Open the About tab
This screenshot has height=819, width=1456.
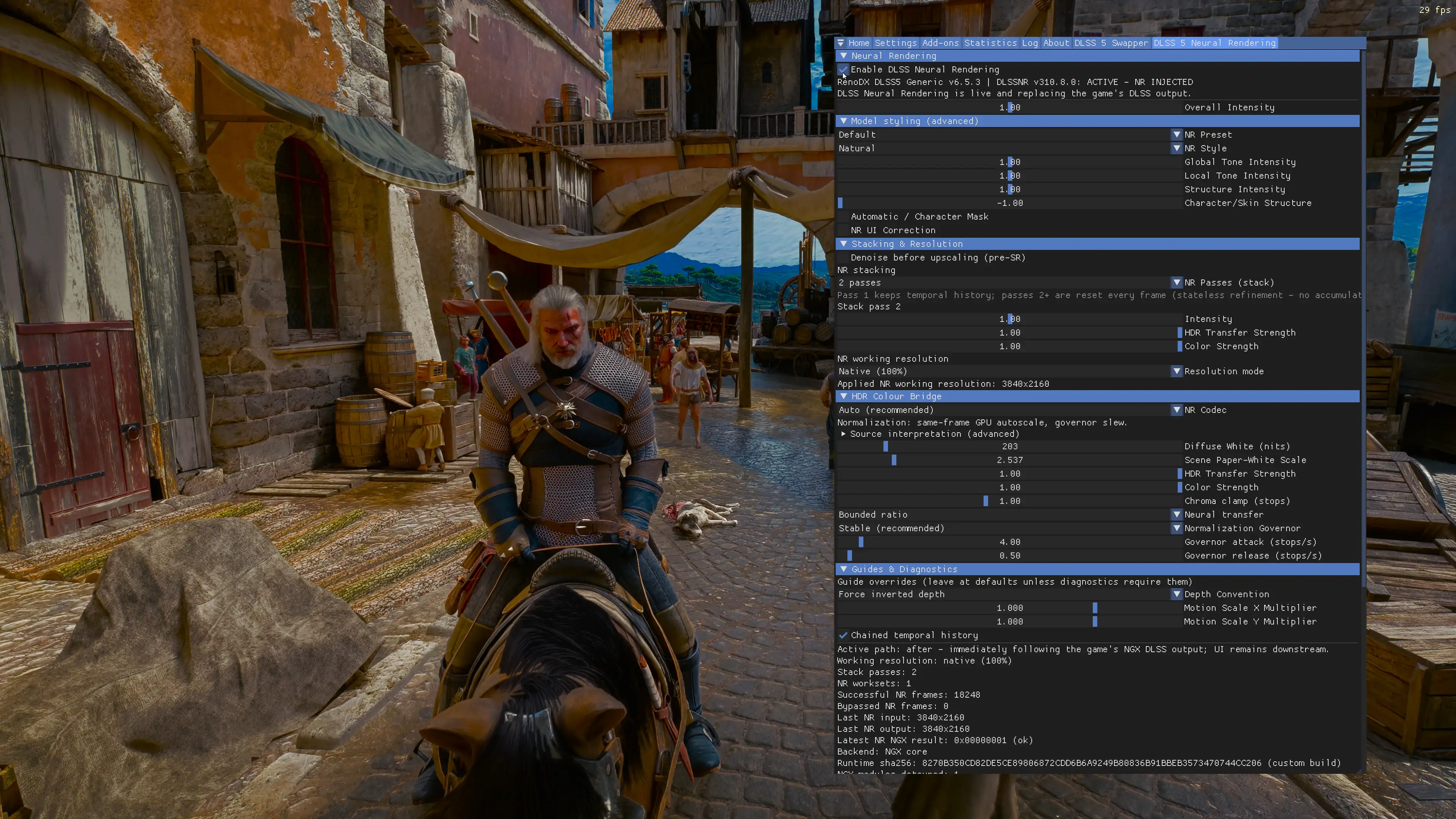pos(1056,43)
